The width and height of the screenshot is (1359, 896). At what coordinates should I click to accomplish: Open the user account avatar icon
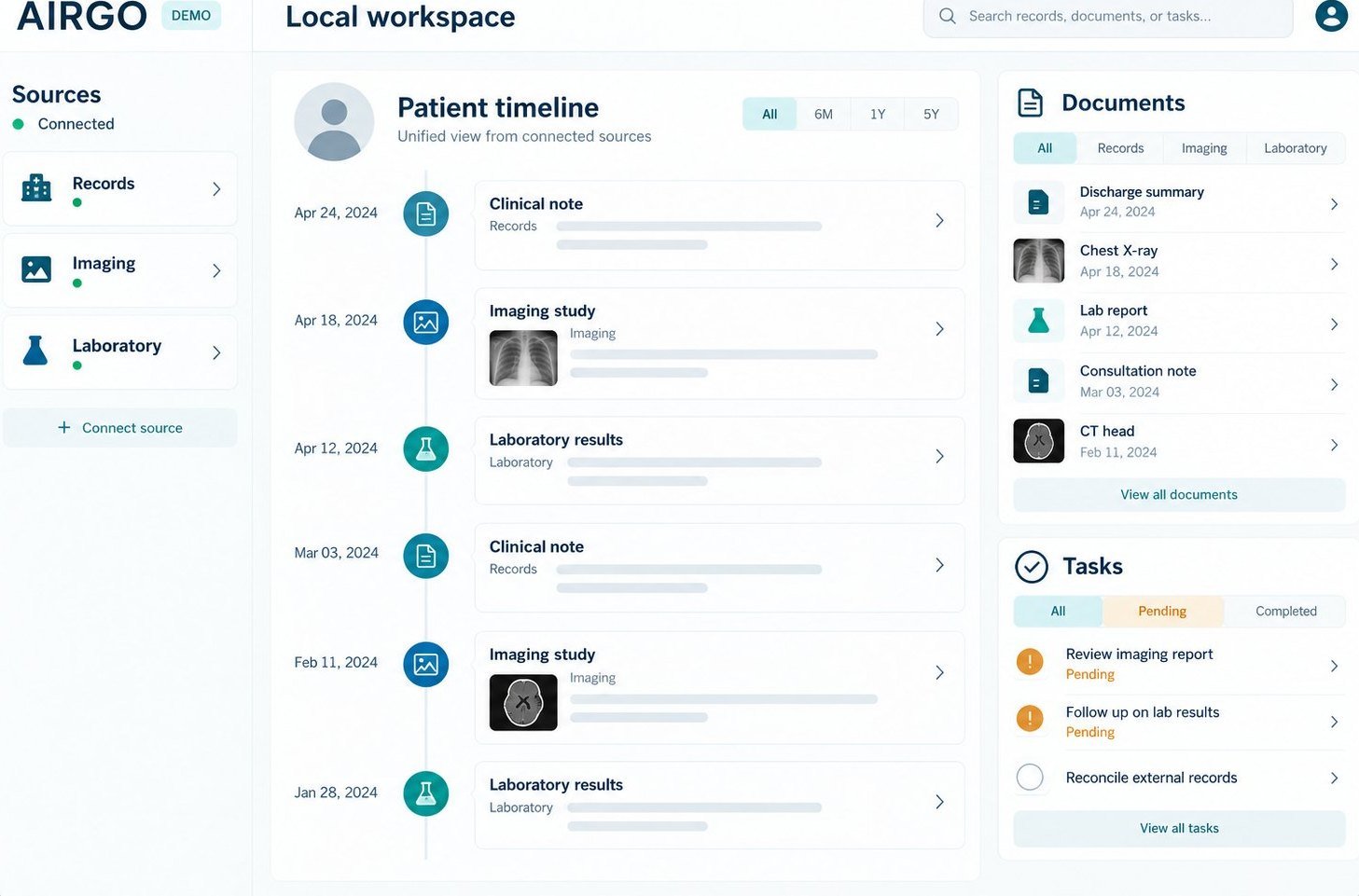[1331, 16]
